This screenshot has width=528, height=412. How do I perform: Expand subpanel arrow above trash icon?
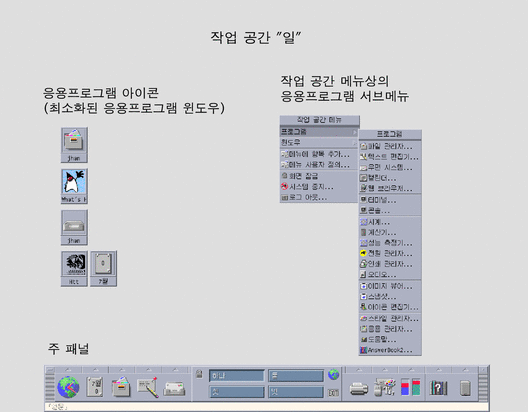[465, 370]
